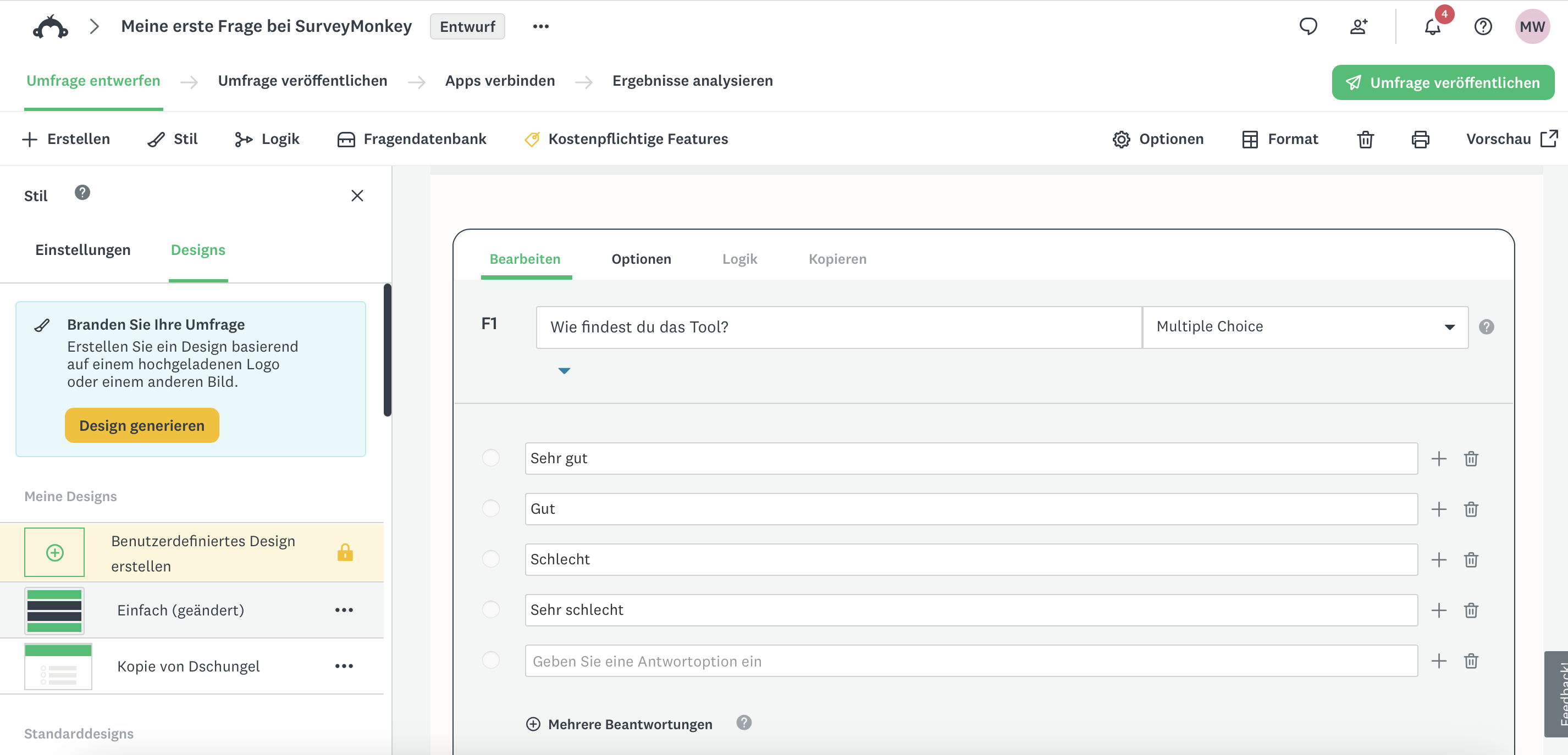Click the Entwurf status badge

coord(467,27)
